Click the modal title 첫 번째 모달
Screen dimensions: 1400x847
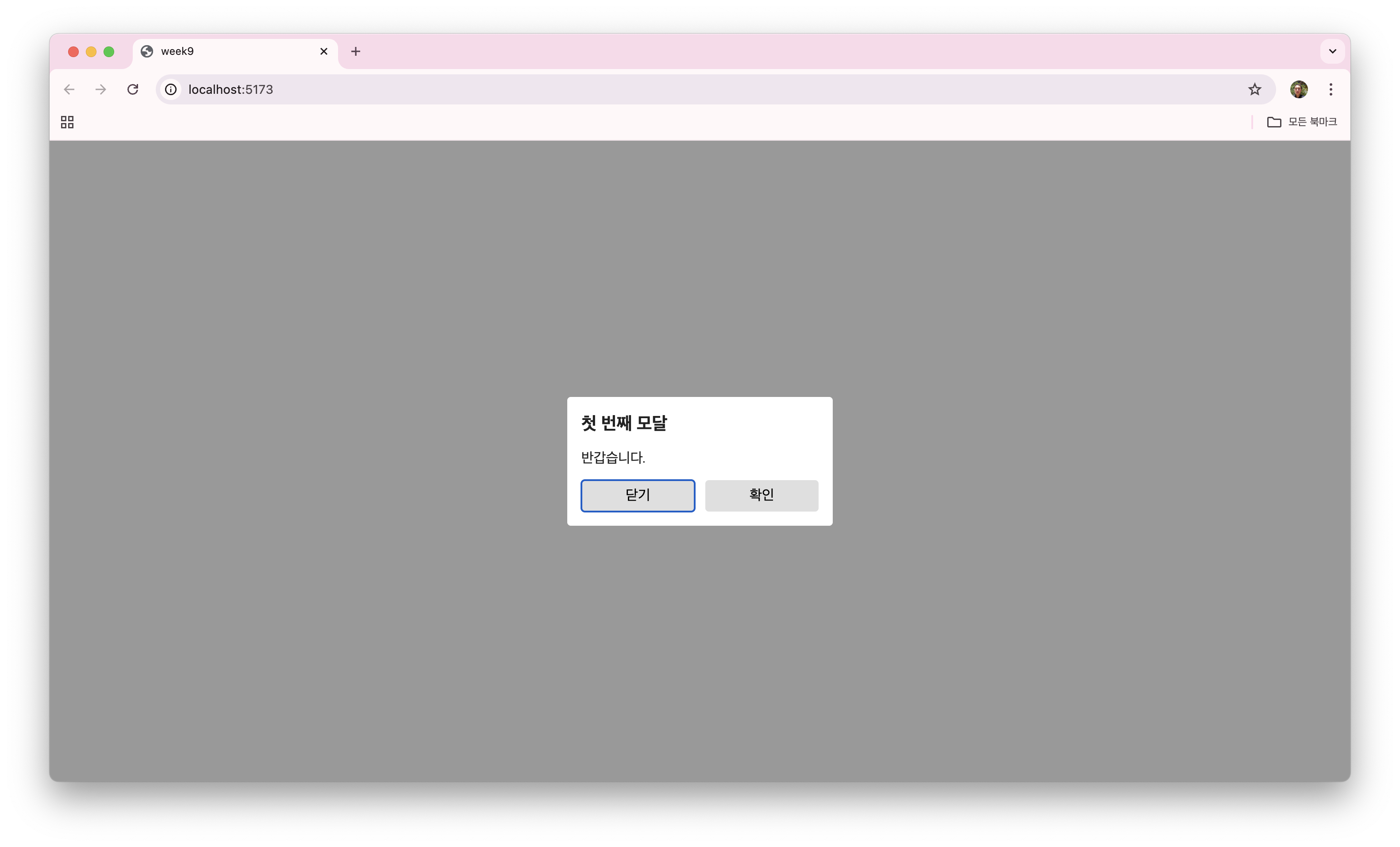624,423
